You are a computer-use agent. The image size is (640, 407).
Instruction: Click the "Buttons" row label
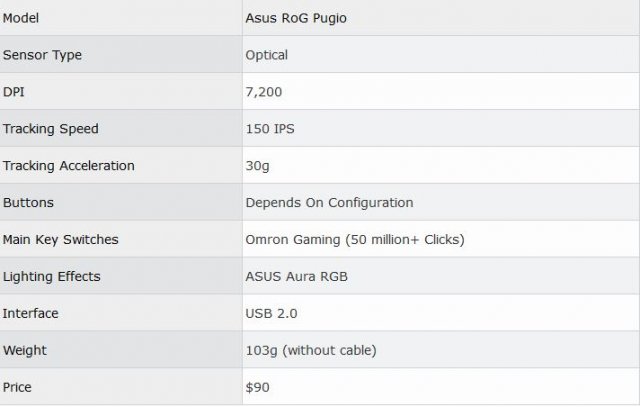coord(28,203)
